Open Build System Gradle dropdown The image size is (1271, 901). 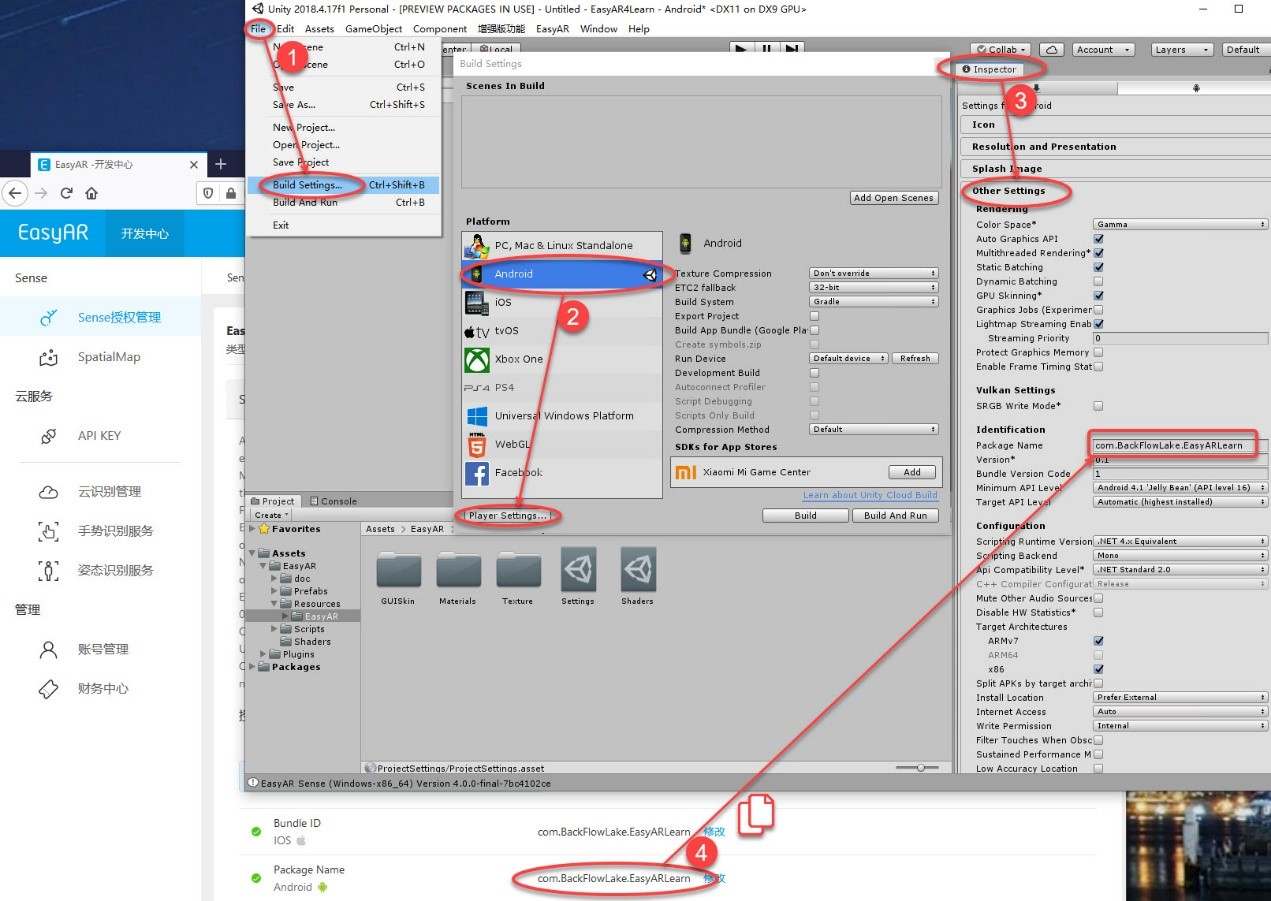[x=873, y=301]
